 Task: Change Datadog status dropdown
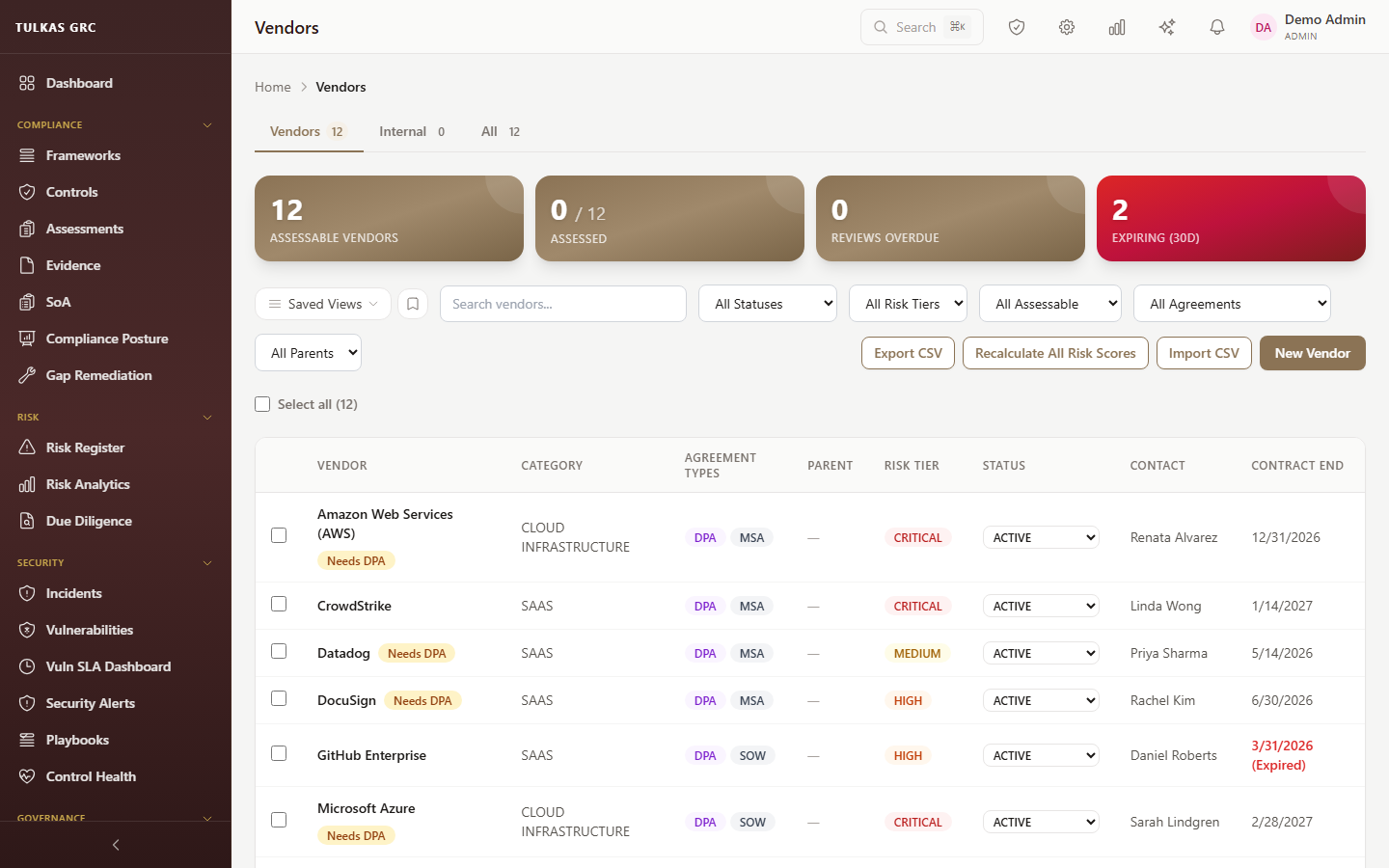click(x=1041, y=653)
